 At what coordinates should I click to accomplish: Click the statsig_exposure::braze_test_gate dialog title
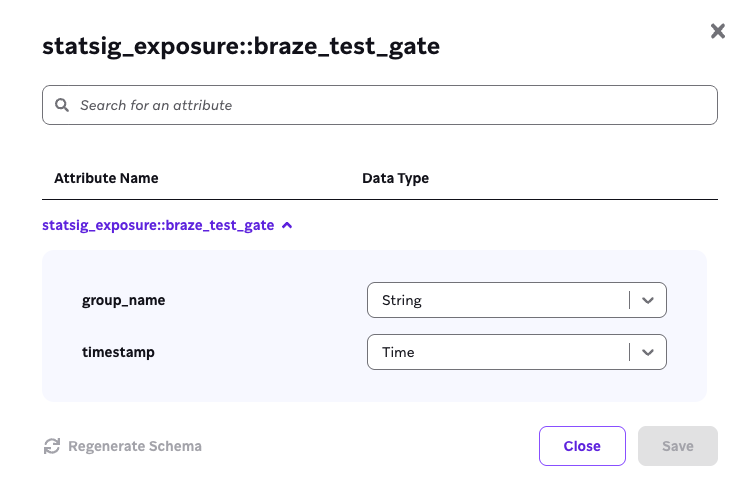point(241,46)
